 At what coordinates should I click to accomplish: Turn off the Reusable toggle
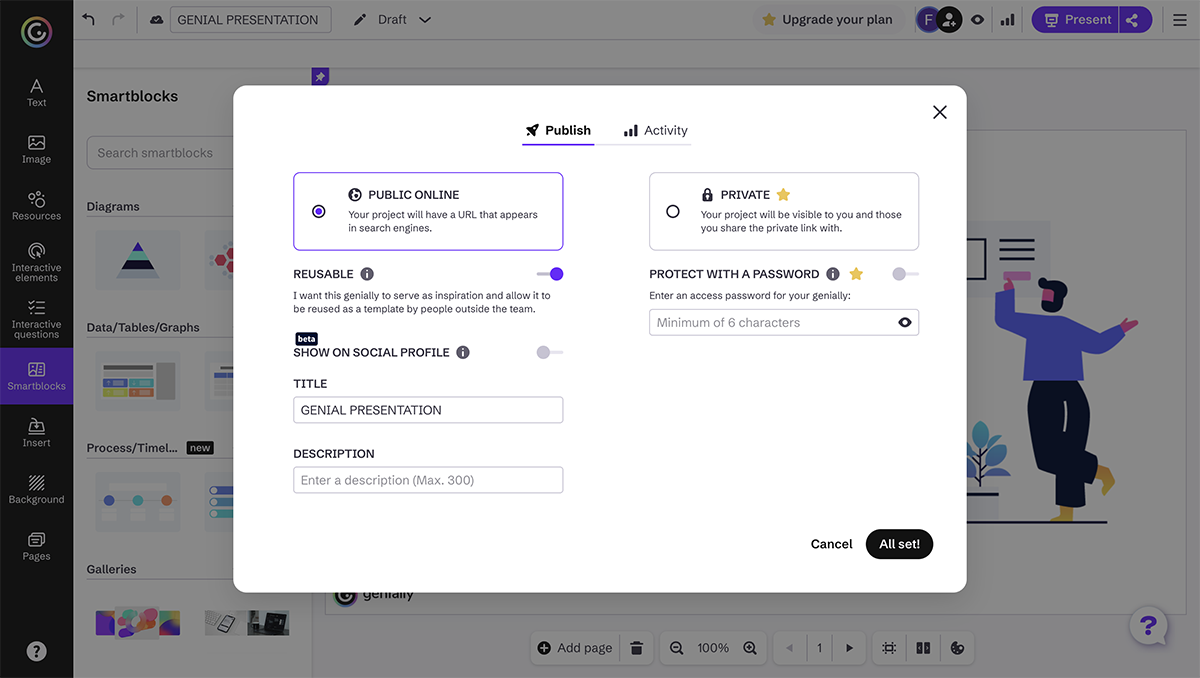click(x=550, y=274)
